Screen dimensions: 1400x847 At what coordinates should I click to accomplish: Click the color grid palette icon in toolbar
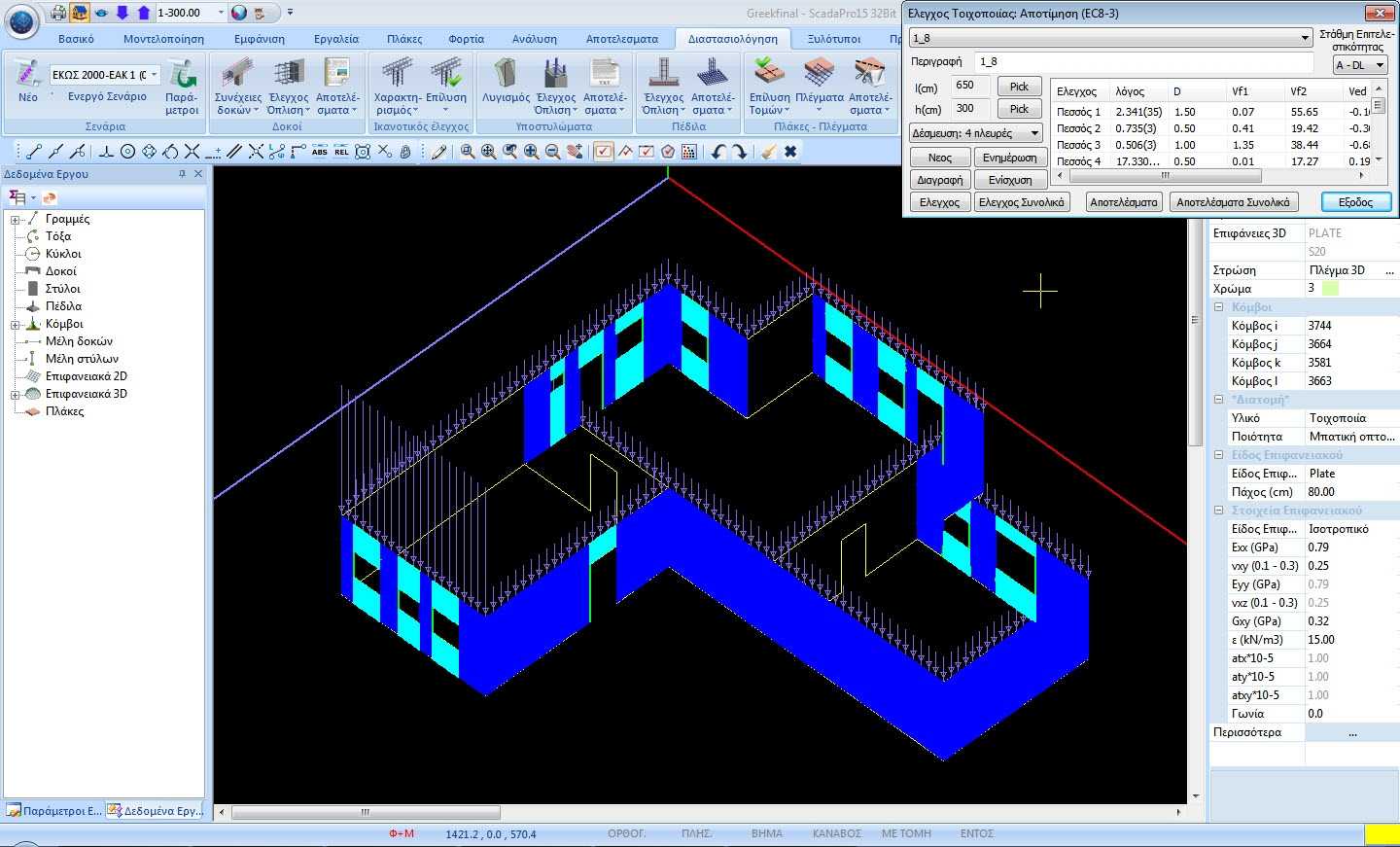[x=689, y=151]
